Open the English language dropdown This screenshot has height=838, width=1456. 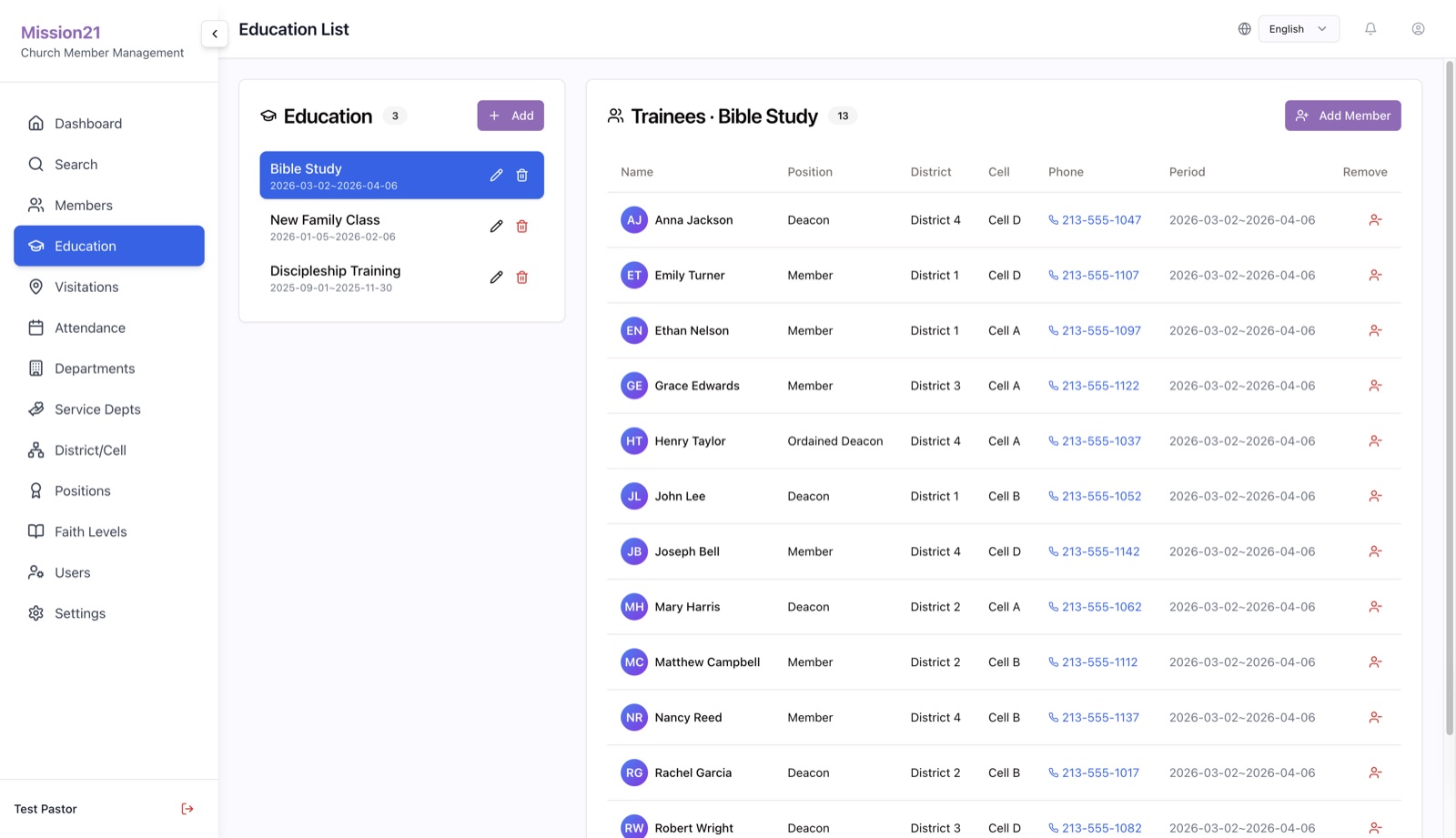click(1299, 29)
